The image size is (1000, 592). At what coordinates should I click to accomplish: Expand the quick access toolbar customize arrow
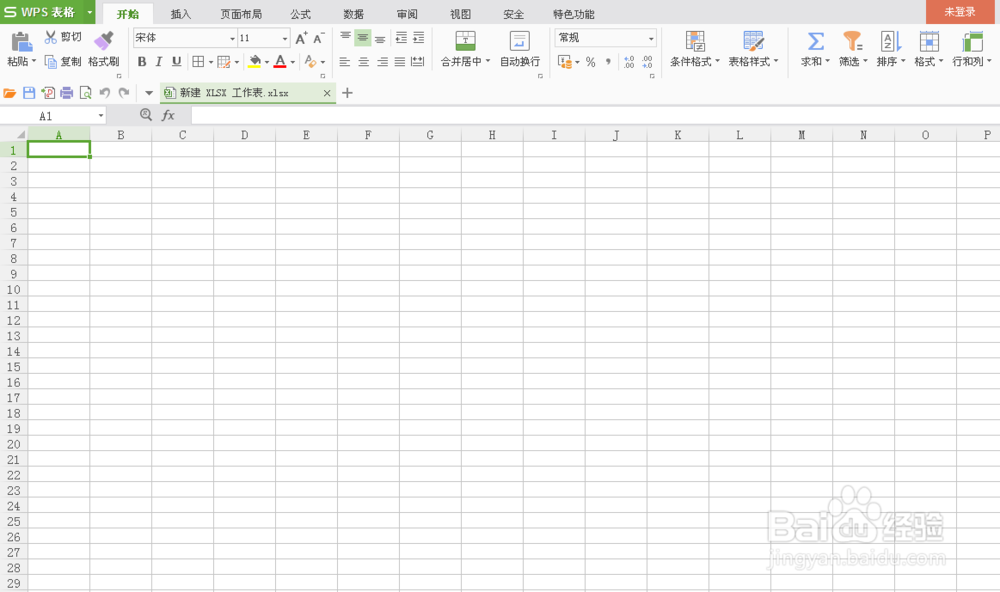coord(149,93)
